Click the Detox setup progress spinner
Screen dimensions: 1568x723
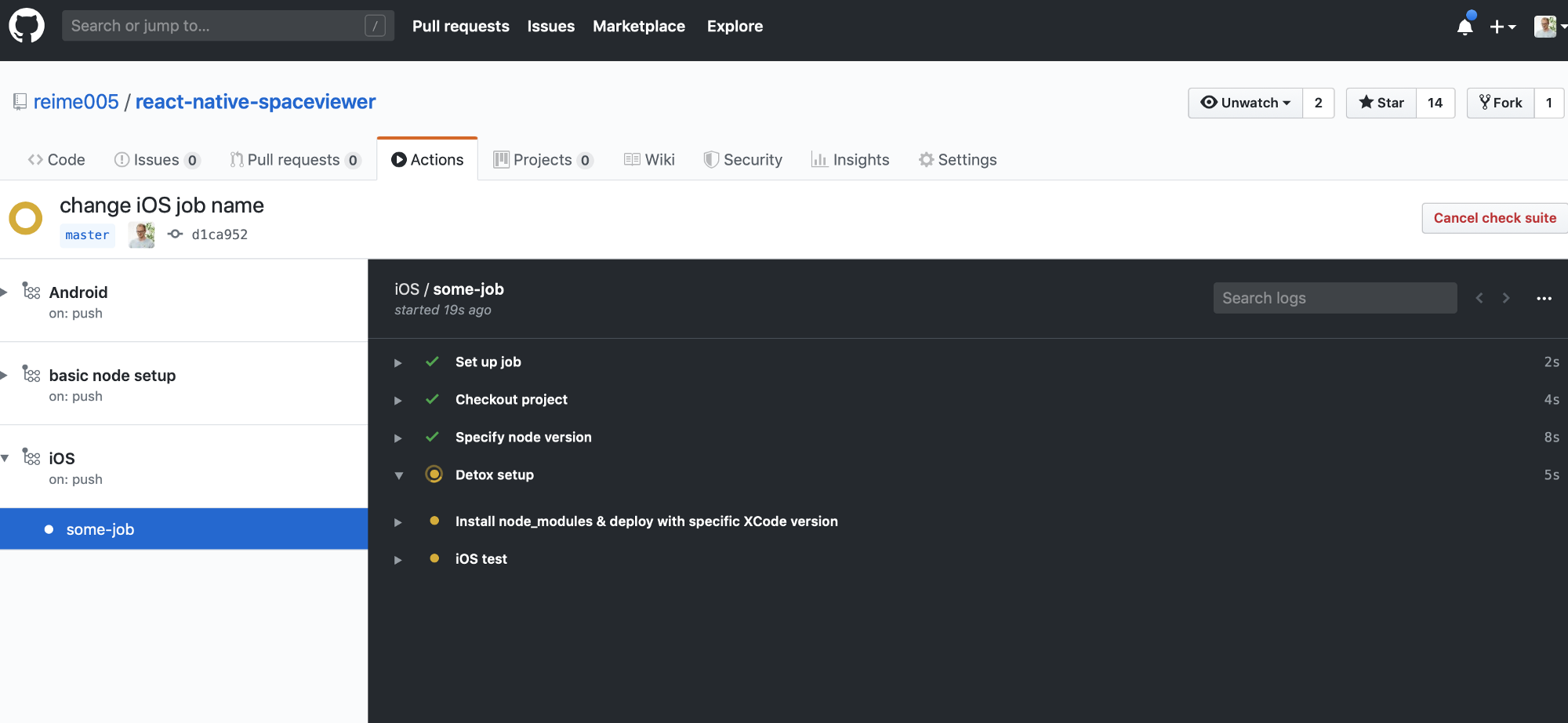coord(434,474)
